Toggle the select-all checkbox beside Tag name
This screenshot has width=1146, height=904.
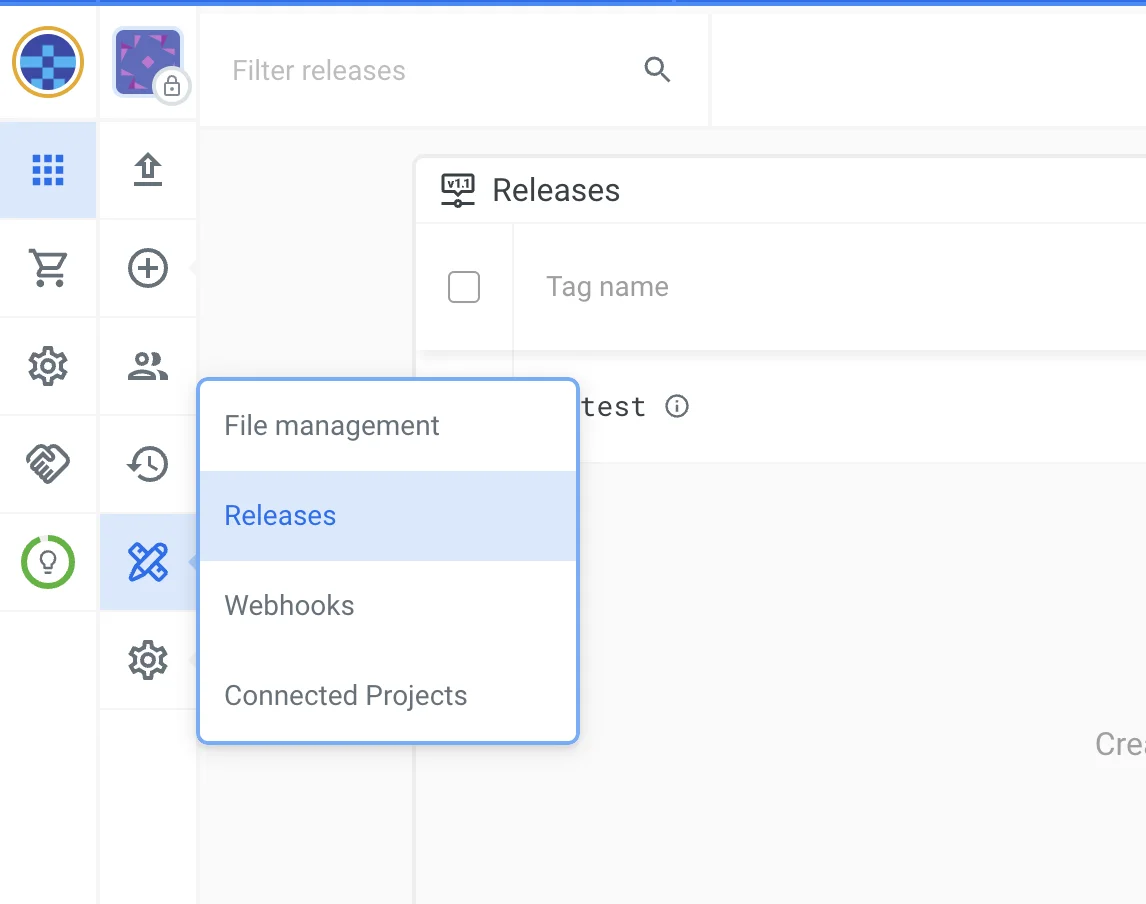pyautogui.click(x=464, y=287)
